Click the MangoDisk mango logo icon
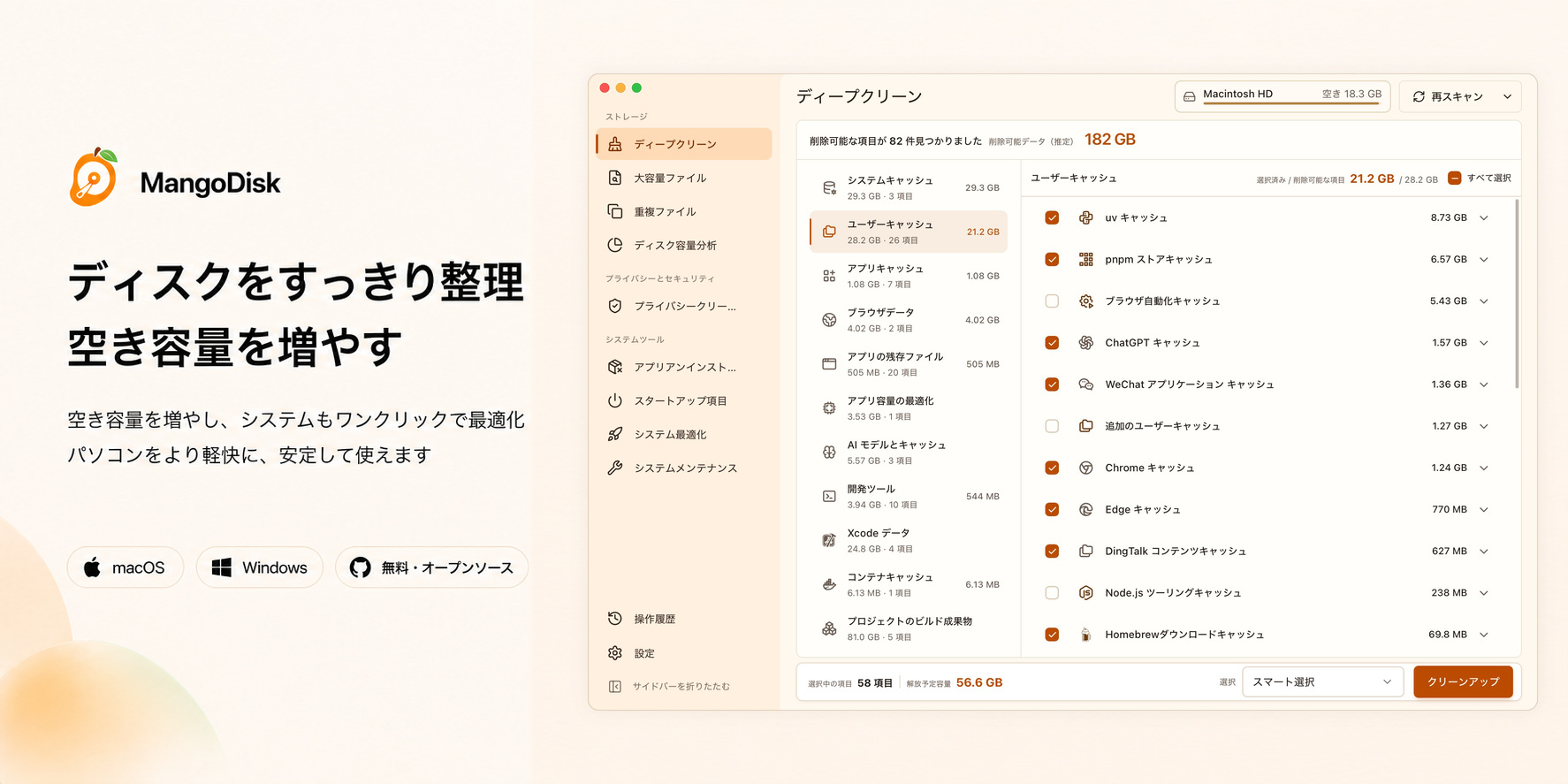Screen dimensions: 1568x784 [94, 177]
